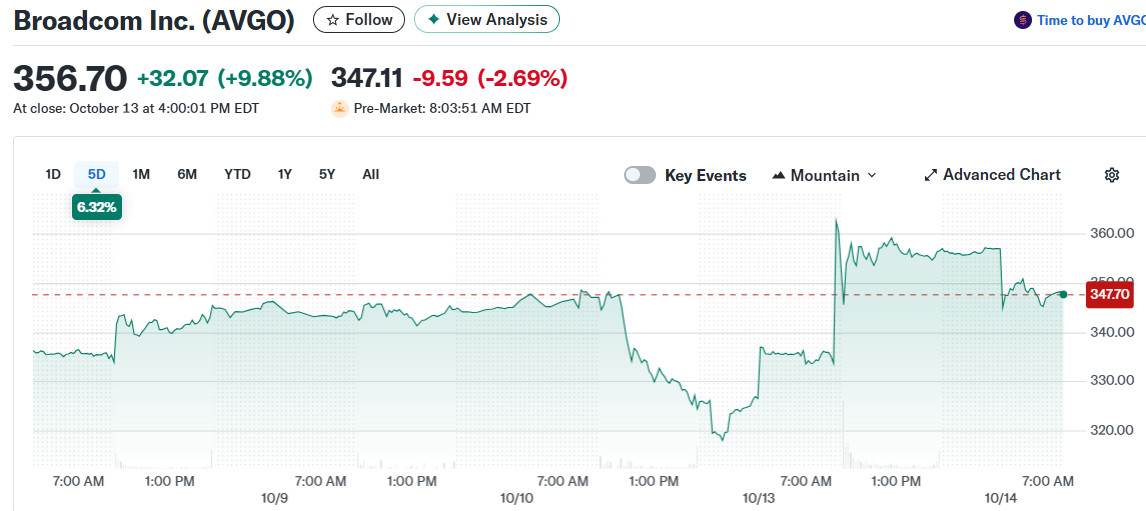Select the 1Y time range

[x=285, y=174]
